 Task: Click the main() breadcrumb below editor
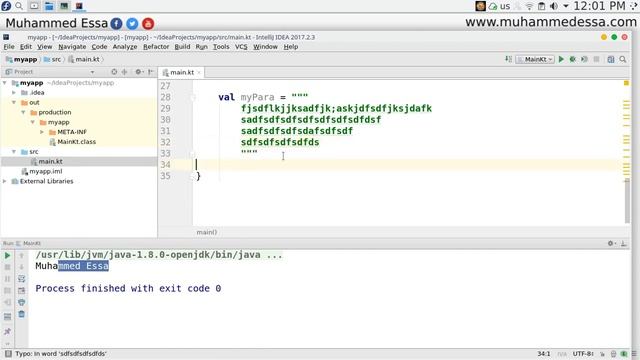coord(207,232)
